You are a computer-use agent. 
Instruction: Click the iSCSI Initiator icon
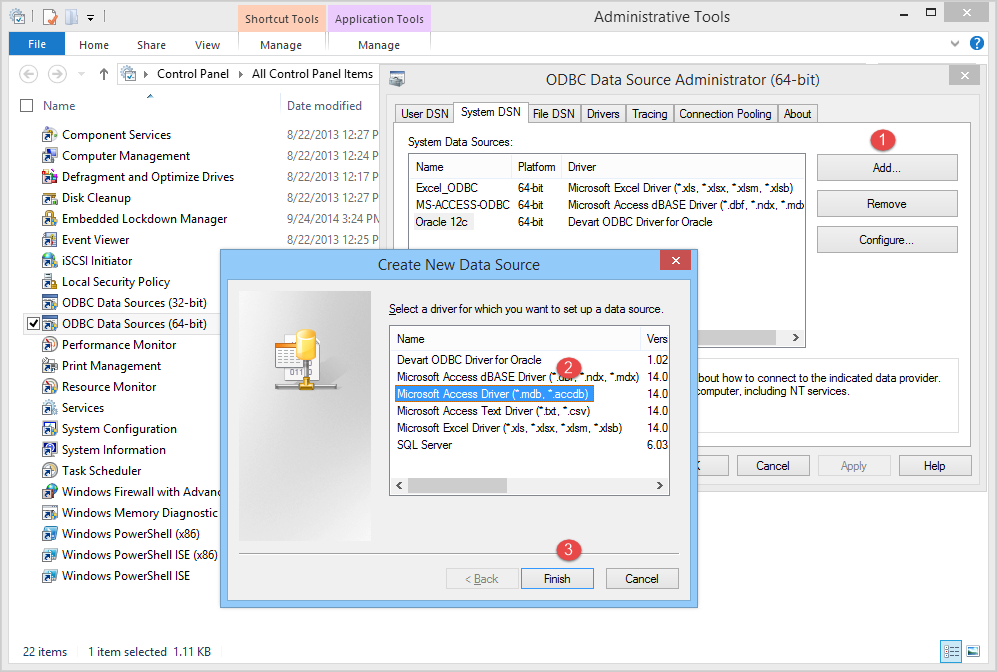[50, 261]
